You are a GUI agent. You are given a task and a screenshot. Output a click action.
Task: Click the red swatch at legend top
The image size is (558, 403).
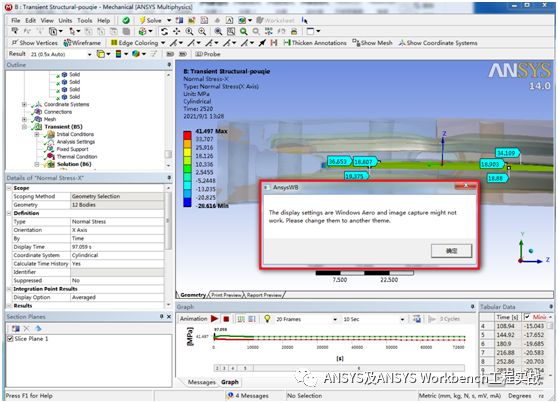187,135
